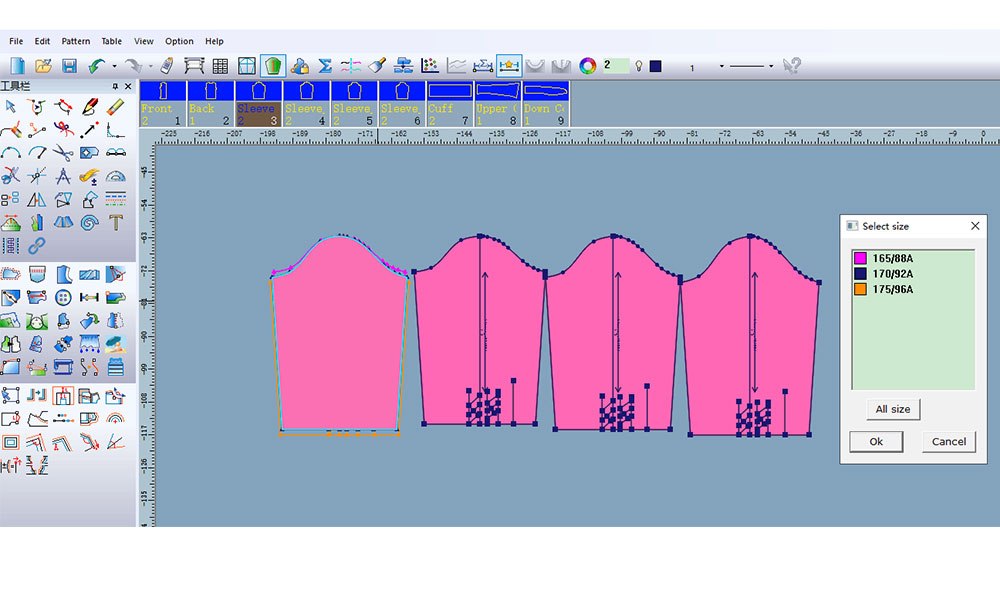Viewport: 1000px width, 600px height.
Task: Toggle the auto-hide pin on the 工具栏 panel
Action: (x=113, y=86)
